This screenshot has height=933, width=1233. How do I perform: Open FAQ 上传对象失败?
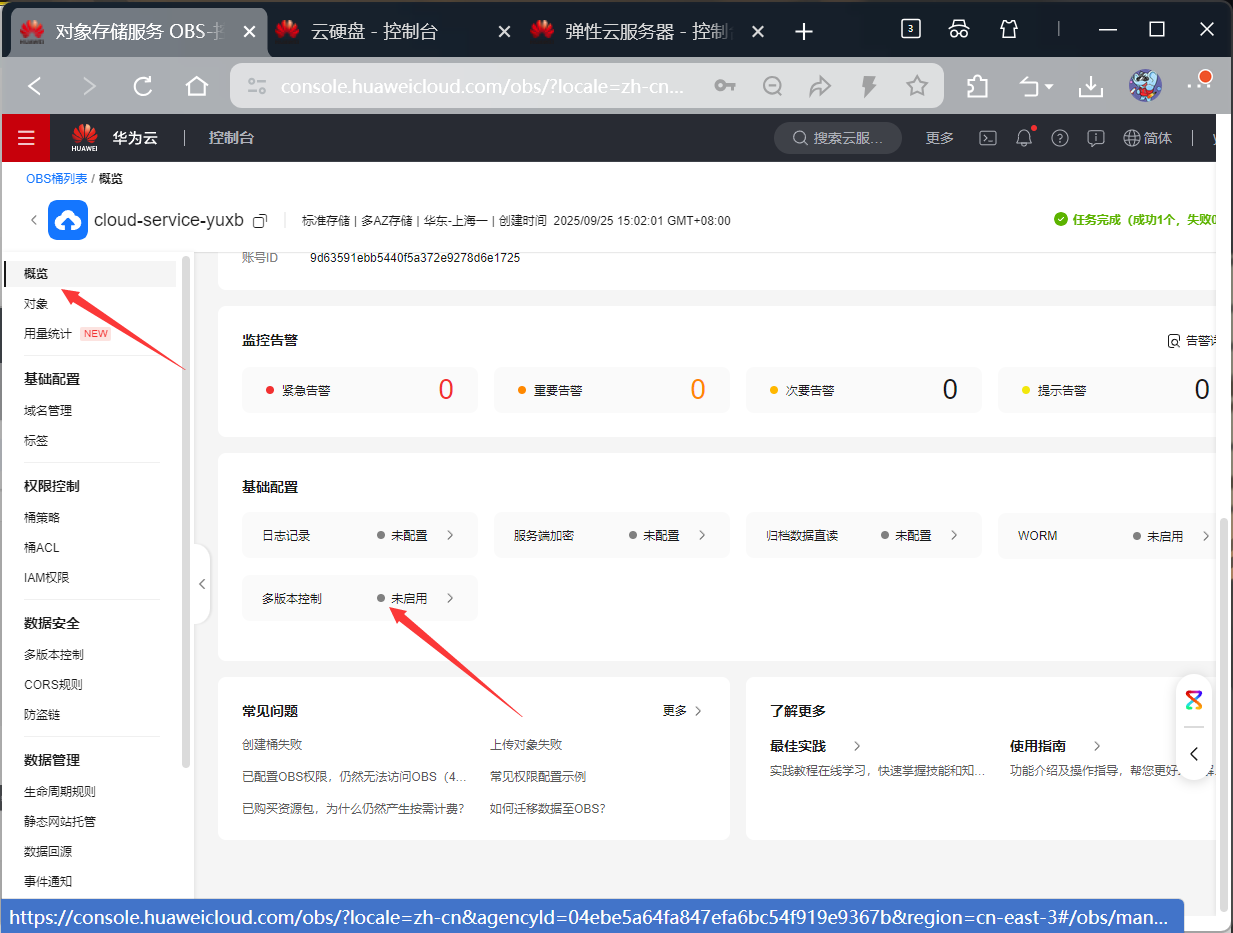coord(526,745)
